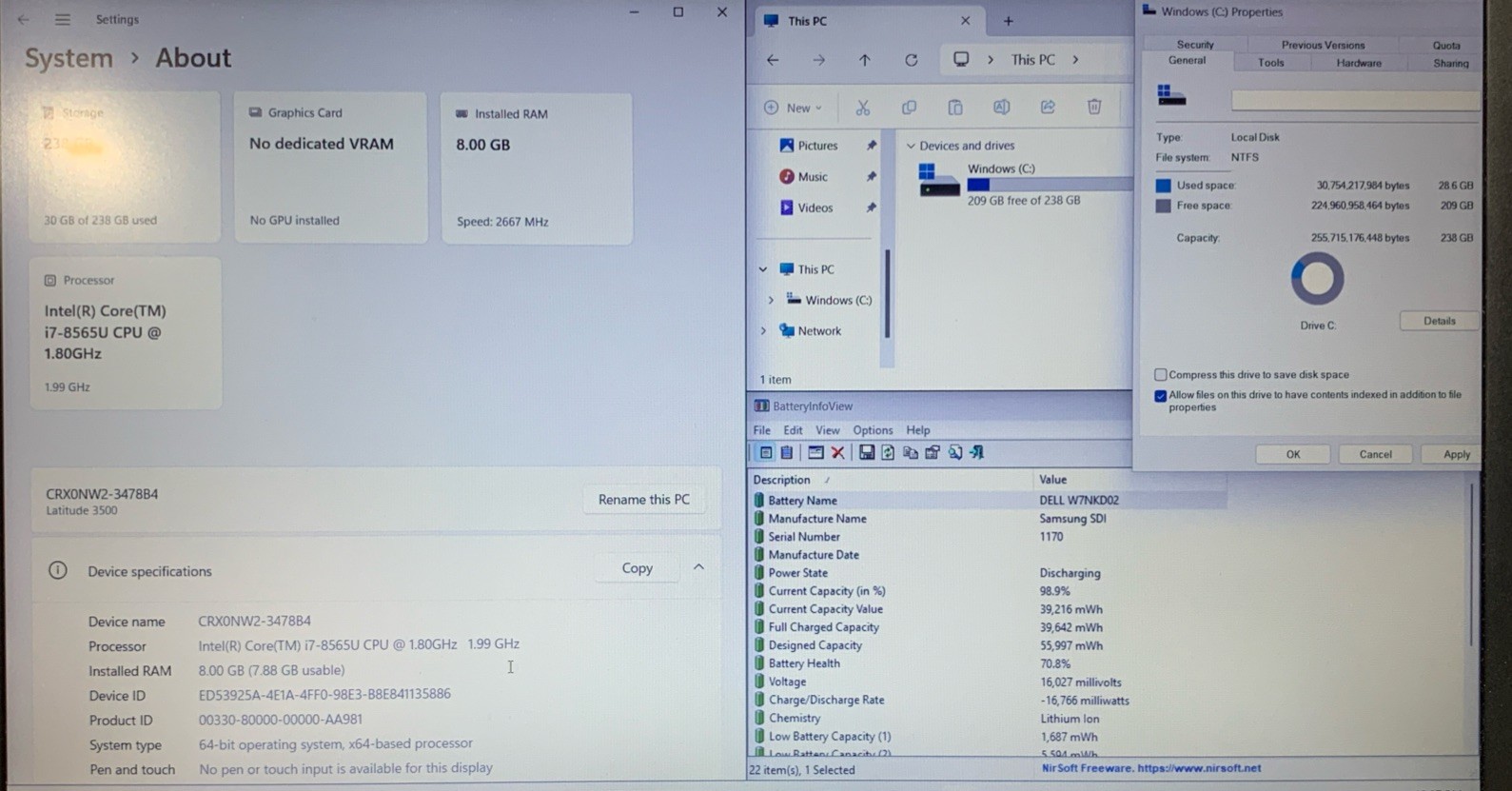This screenshot has width=1512, height=791.
Task: Click Show Battery Log clipboard icon
Action: (787, 453)
